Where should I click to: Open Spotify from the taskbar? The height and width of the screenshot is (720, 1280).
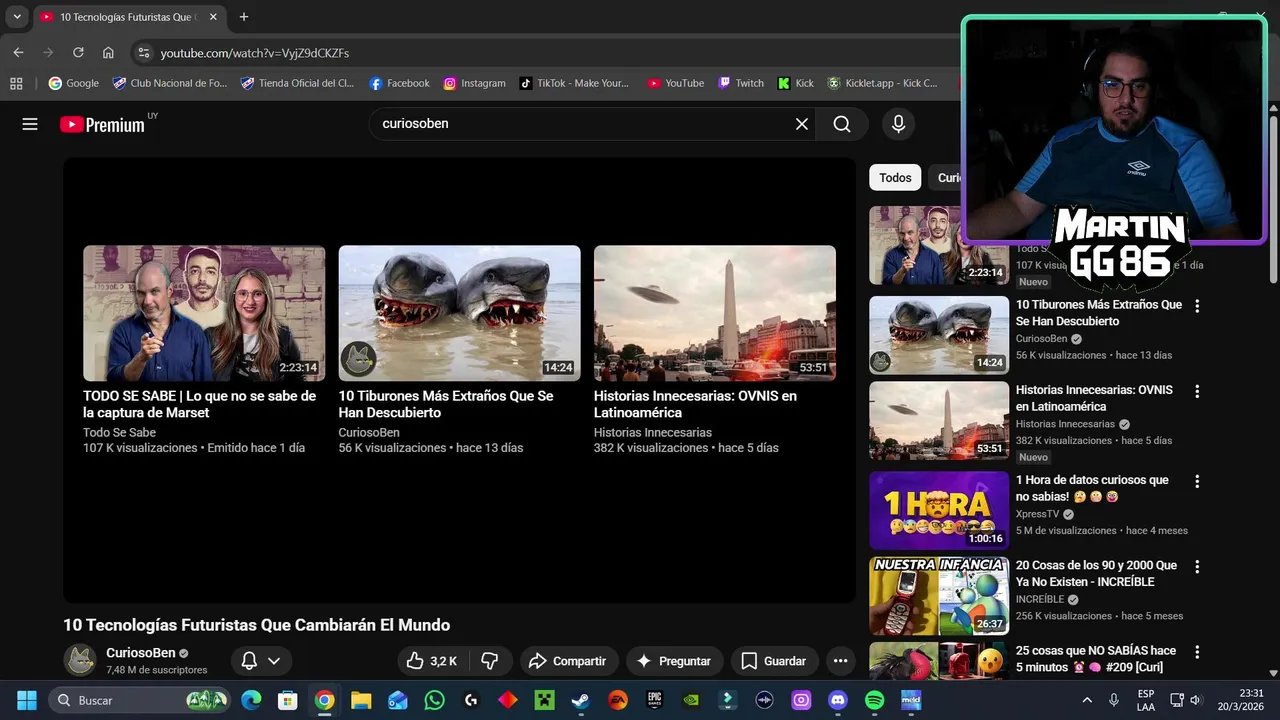point(874,700)
